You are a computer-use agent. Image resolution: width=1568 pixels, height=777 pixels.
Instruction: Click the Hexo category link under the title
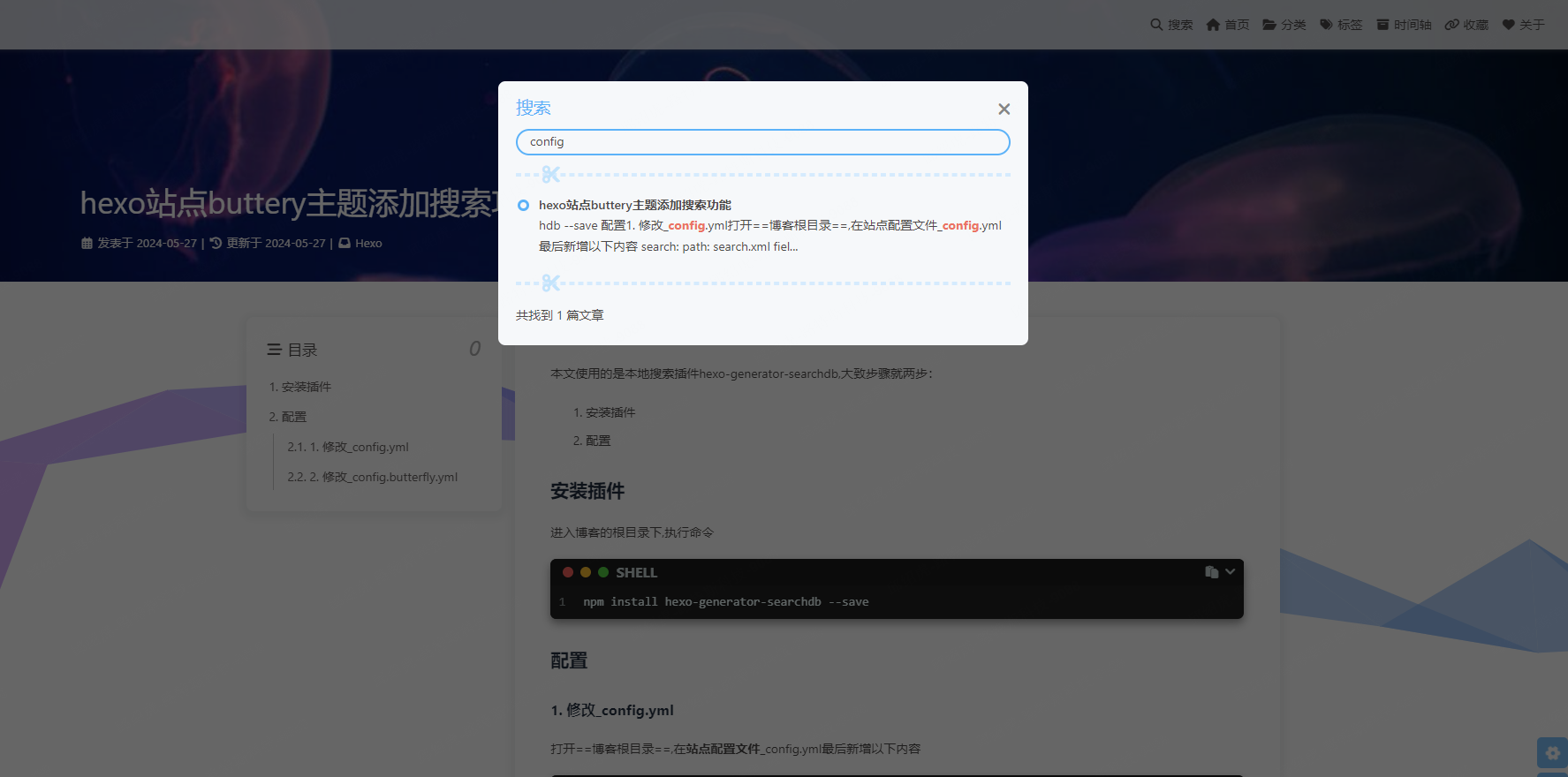(x=368, y=244)
